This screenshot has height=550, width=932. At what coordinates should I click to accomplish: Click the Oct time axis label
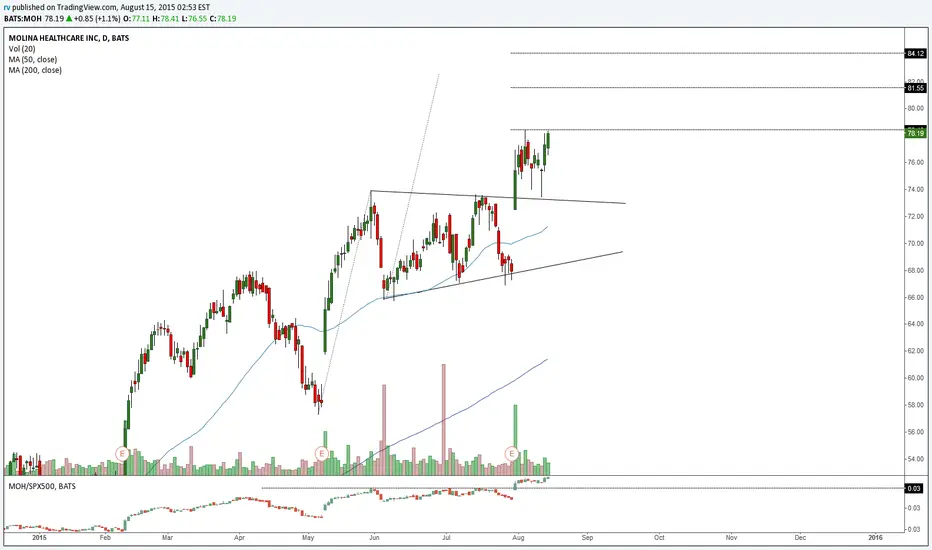(659, 538)
